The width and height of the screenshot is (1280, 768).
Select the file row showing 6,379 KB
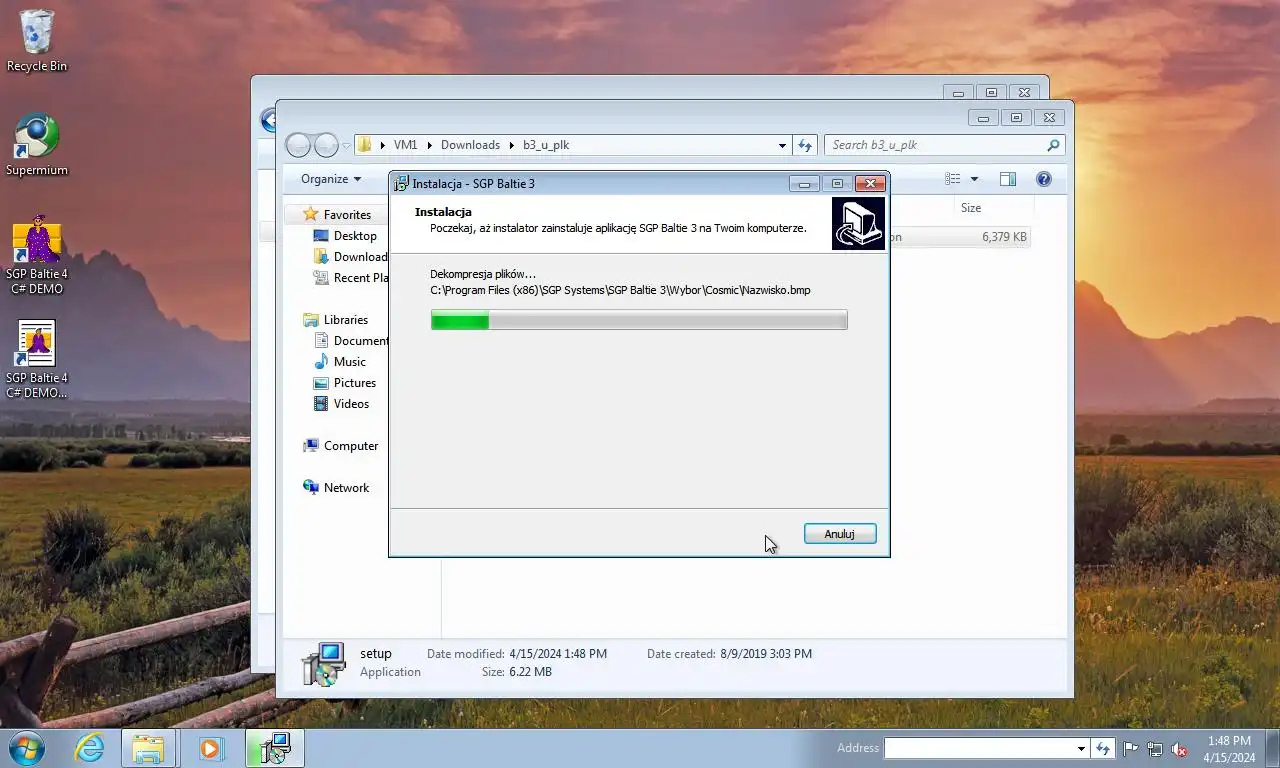pos(958,237)
